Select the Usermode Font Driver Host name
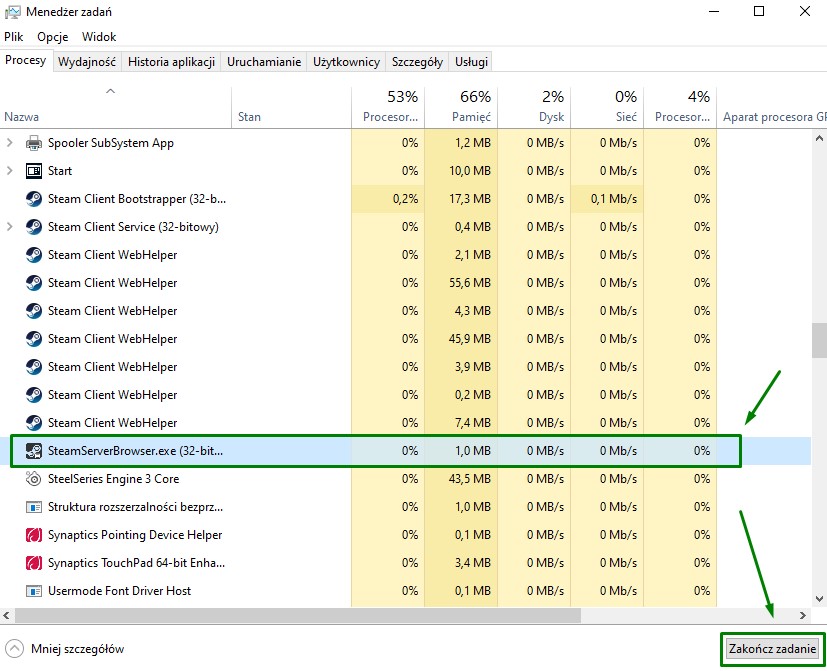Image resolution: width=827 pixels, height=671 pixels. 119,591
